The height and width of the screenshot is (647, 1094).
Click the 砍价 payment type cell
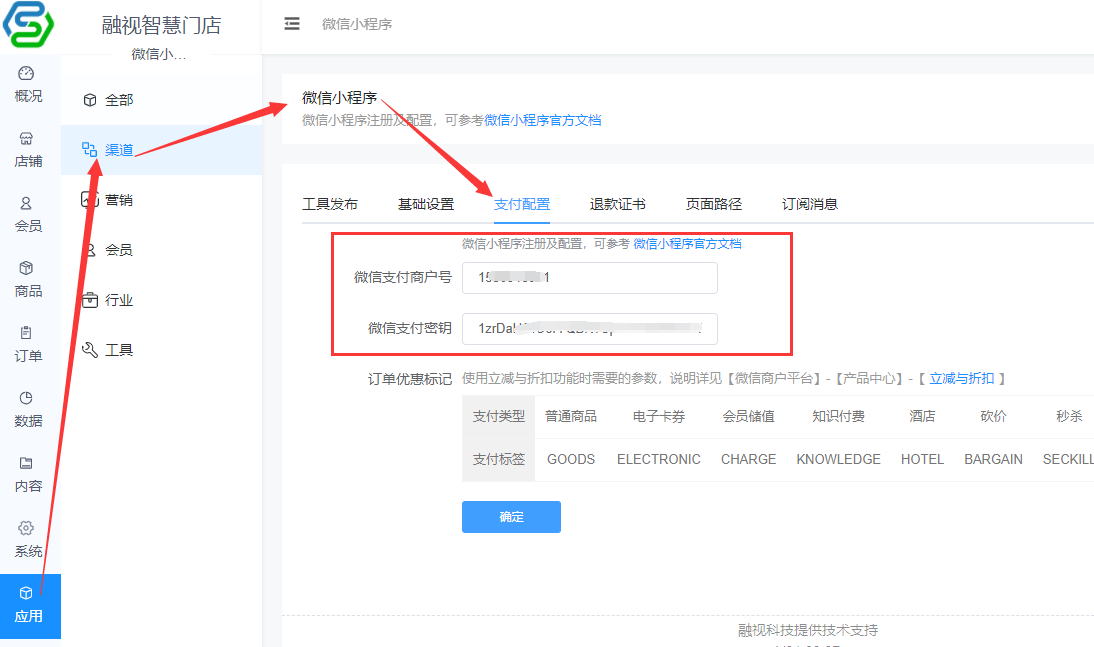pyautogui.click(x=994, y=417)
